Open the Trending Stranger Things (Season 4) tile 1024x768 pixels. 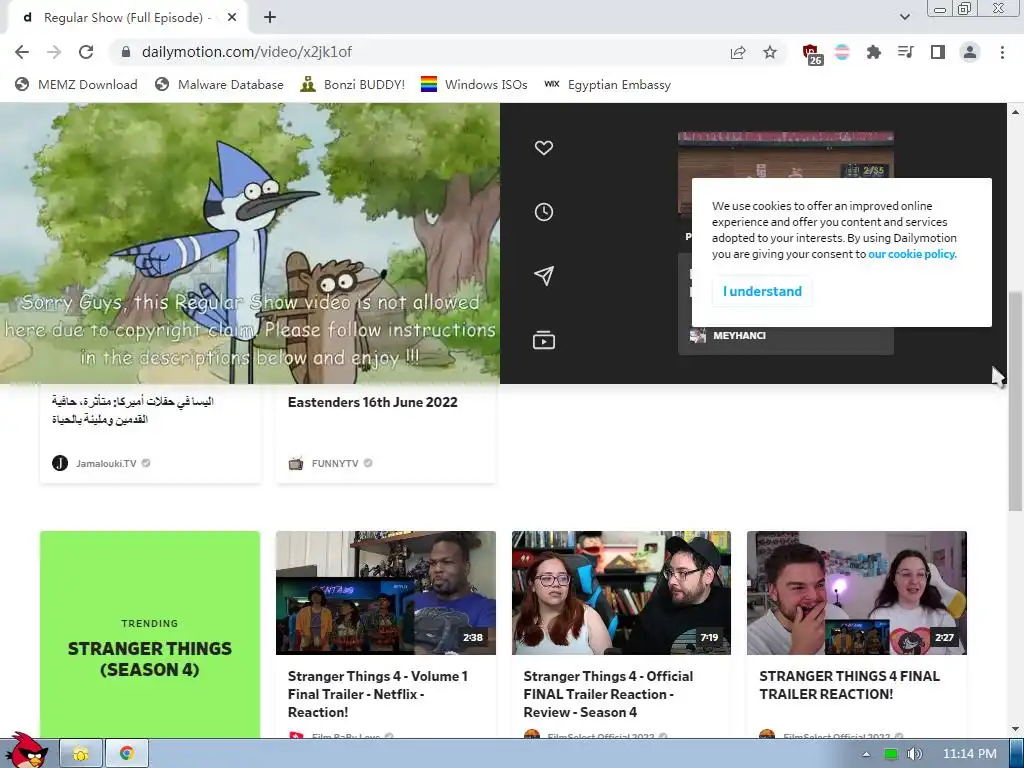click(x=150, y=635)
